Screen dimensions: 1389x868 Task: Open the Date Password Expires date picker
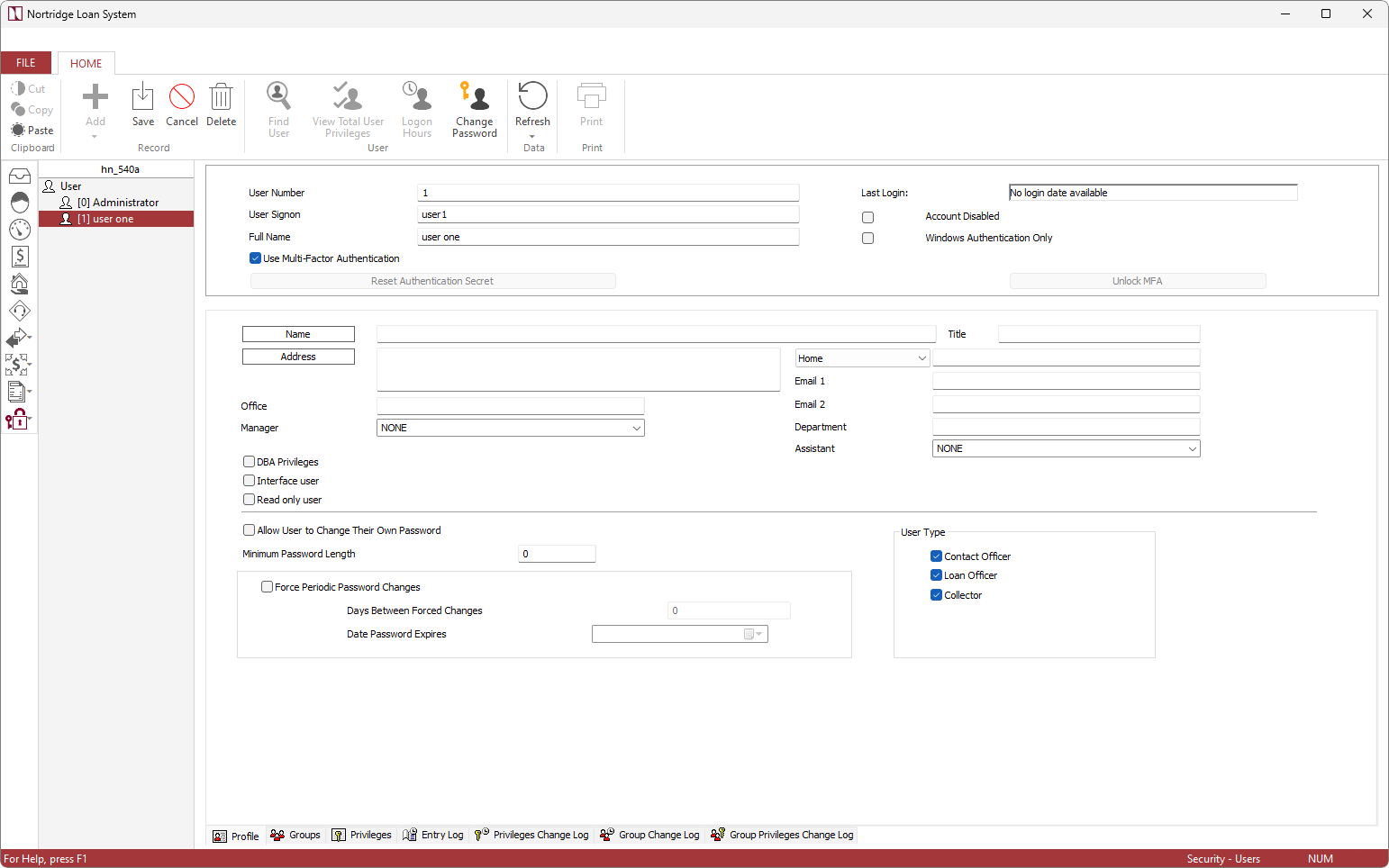753,634
